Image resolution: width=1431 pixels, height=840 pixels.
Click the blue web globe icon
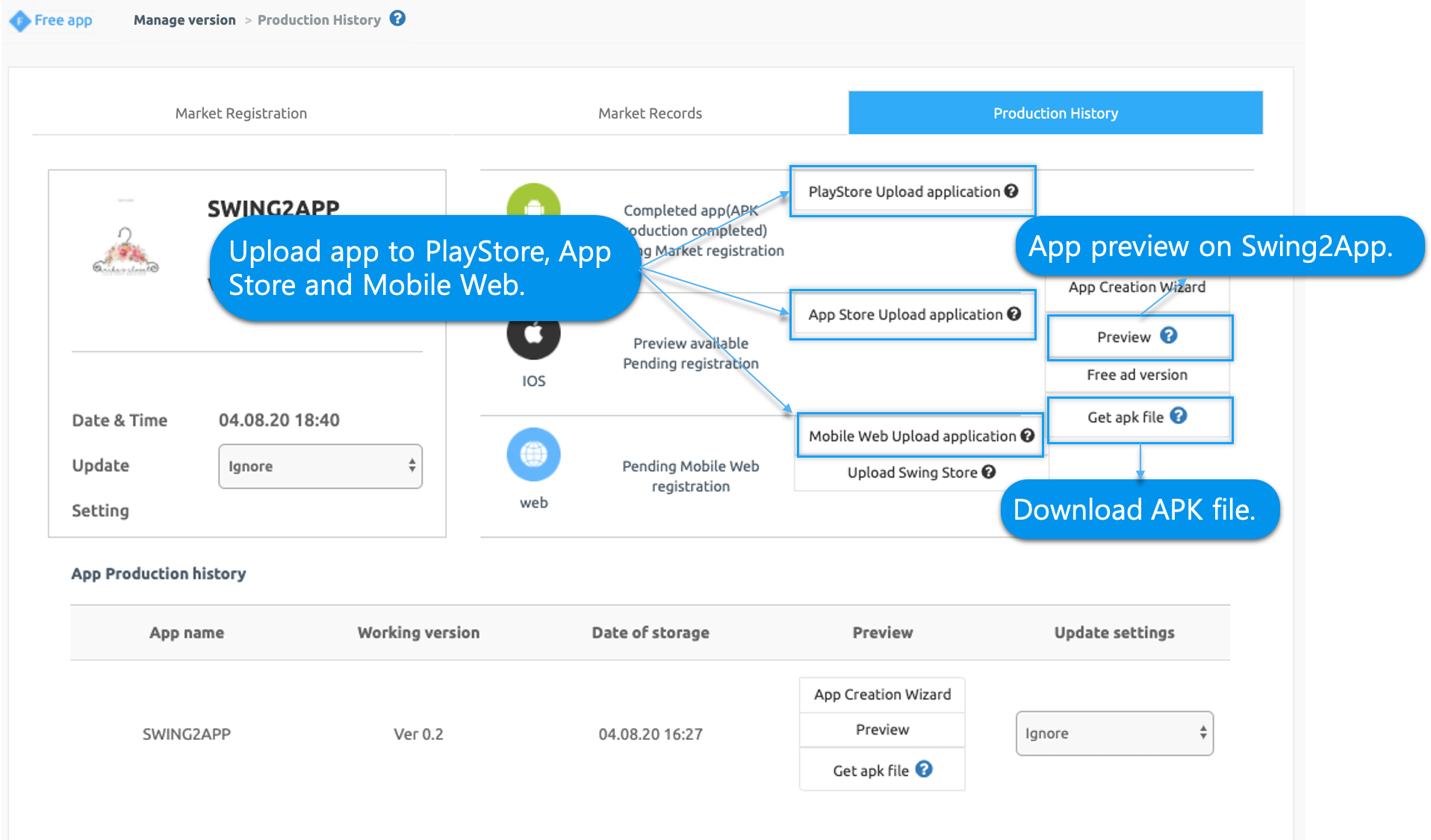pyautogui.click(x=533, y=454)
